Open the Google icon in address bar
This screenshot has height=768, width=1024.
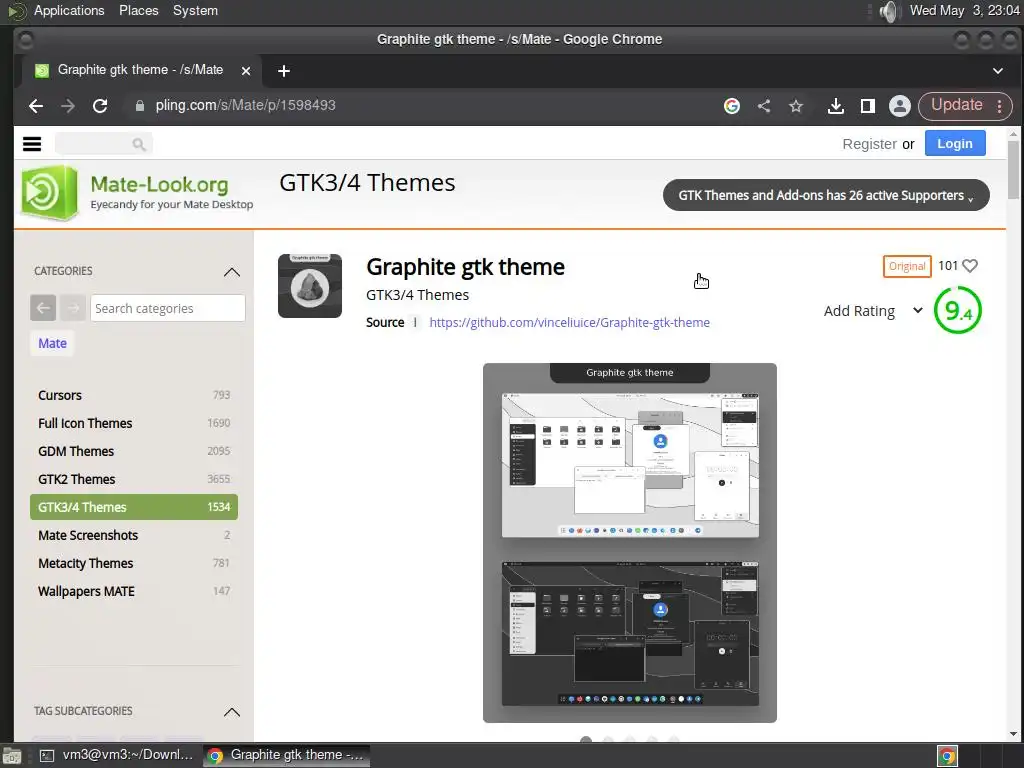(x=732, y=106)
